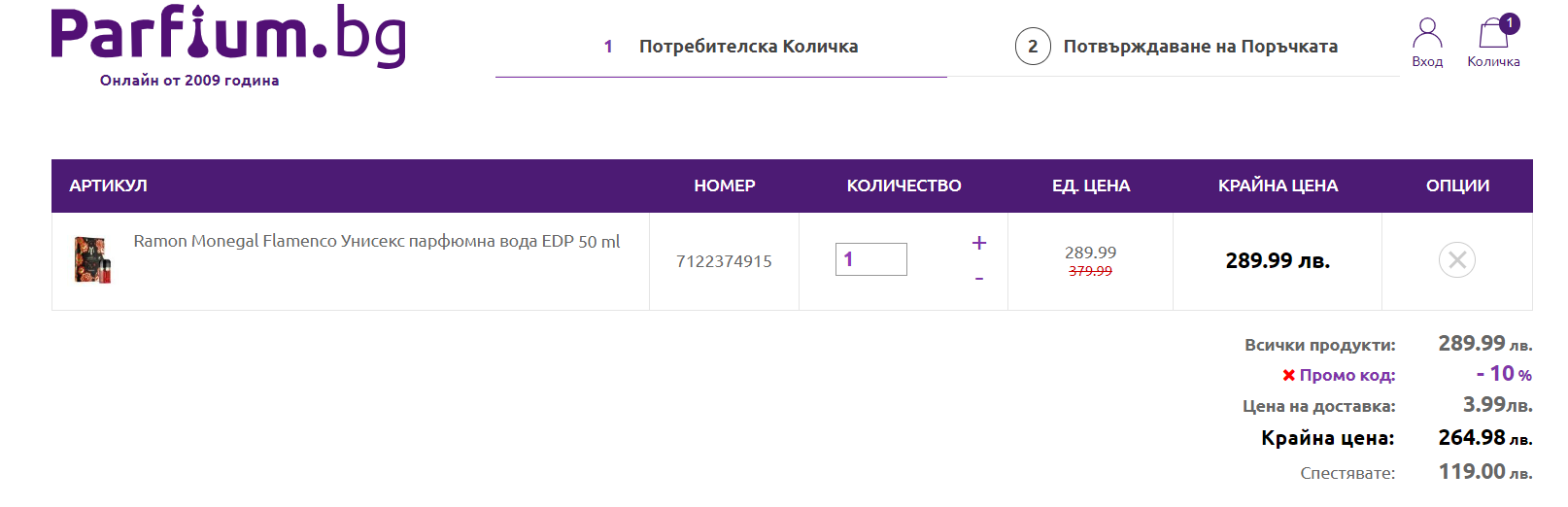1568x507 pixels.
Task: Click the Промо код link
Action: (1346, 375)
